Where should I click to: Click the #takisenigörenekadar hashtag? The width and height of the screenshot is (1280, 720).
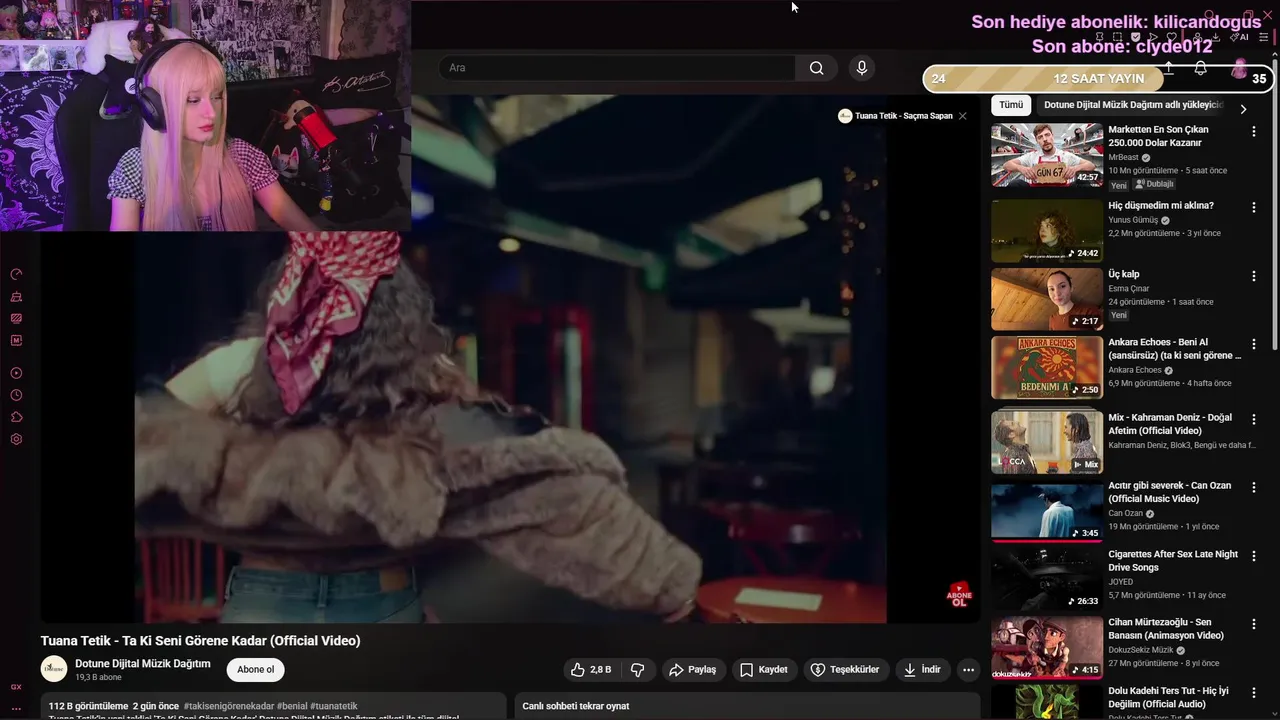229,706
